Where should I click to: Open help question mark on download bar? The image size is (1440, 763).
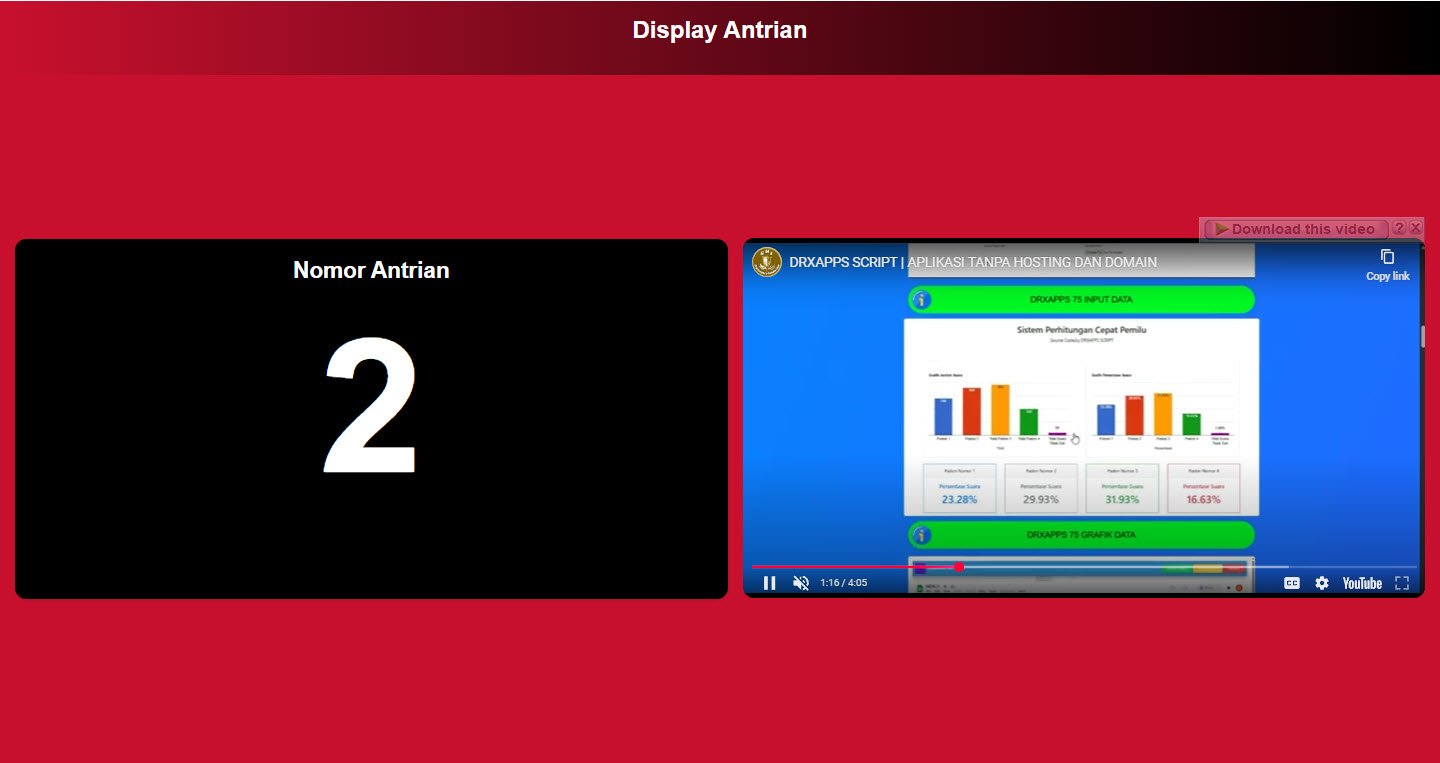(1399, 228)
